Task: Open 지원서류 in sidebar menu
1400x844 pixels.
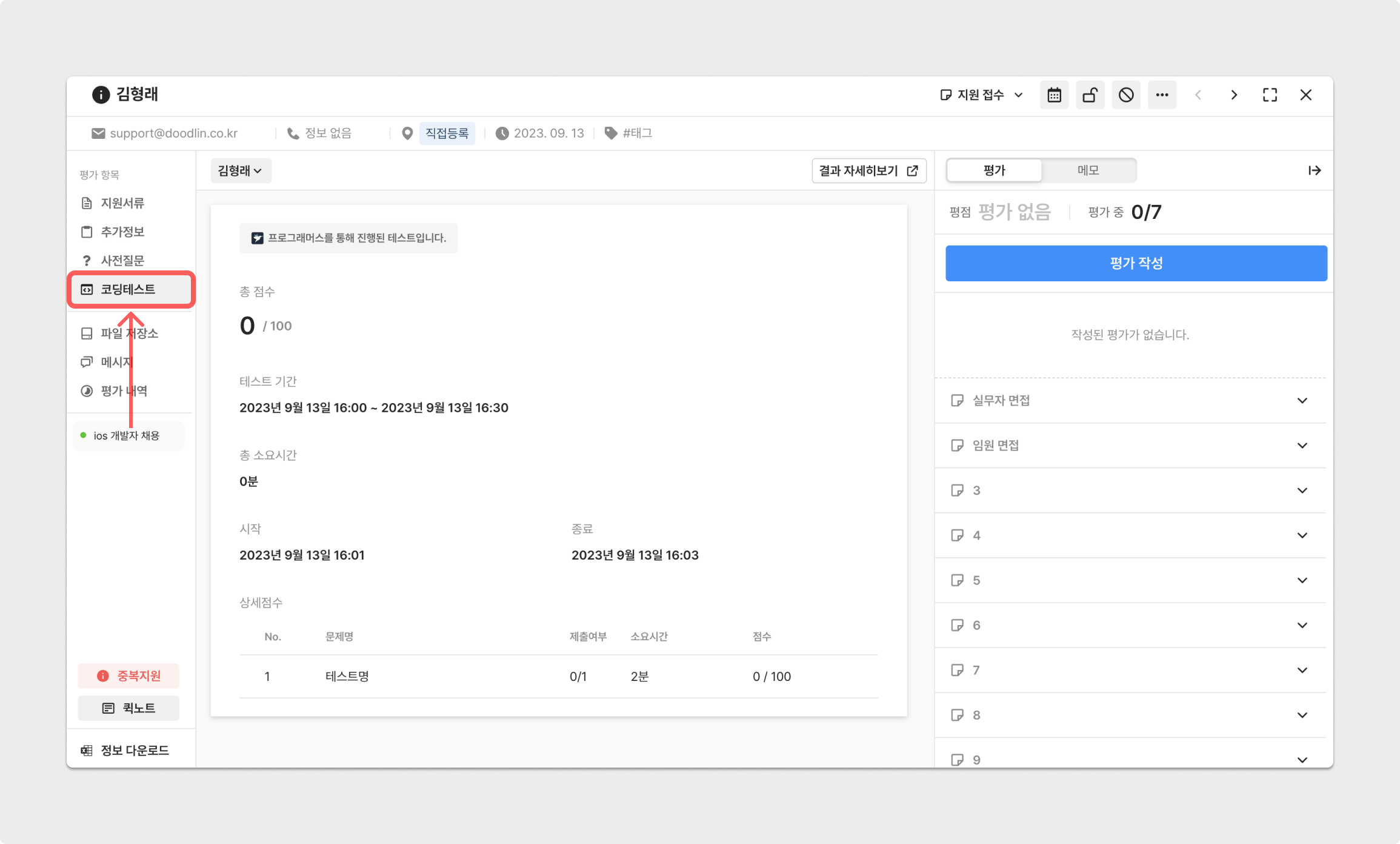Action: [122, 203]
